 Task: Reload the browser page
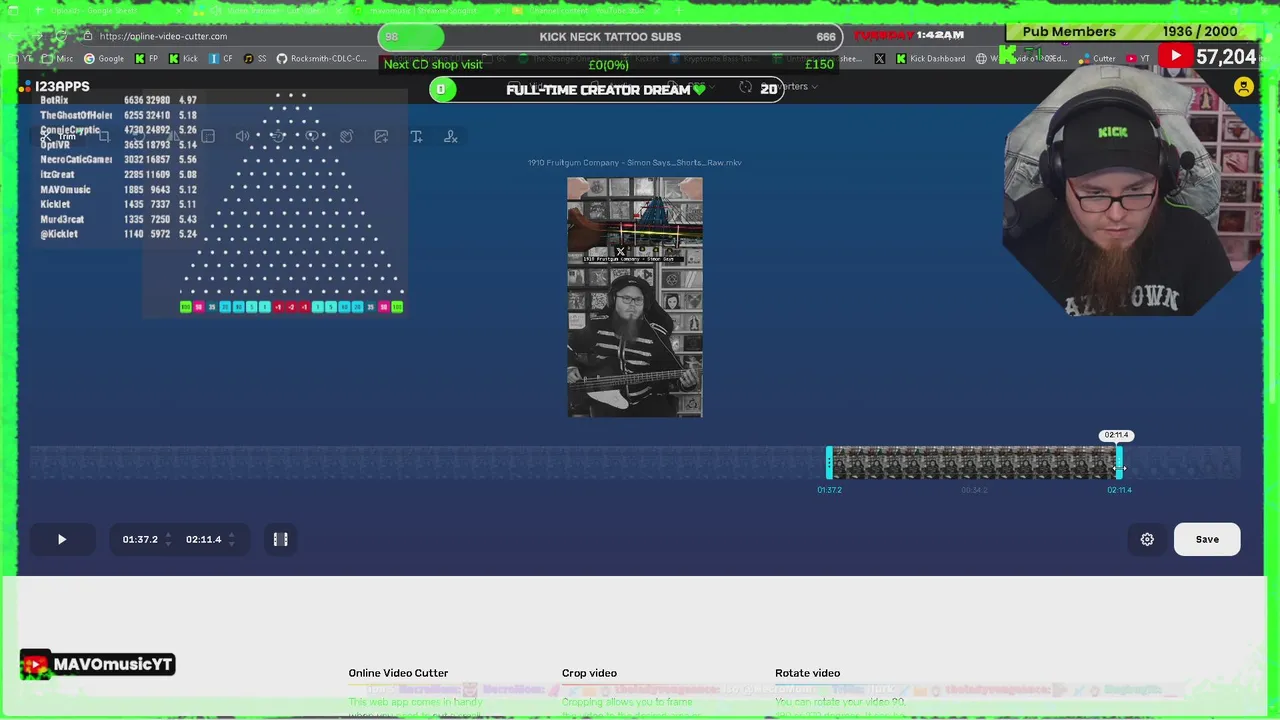point(61,36)
